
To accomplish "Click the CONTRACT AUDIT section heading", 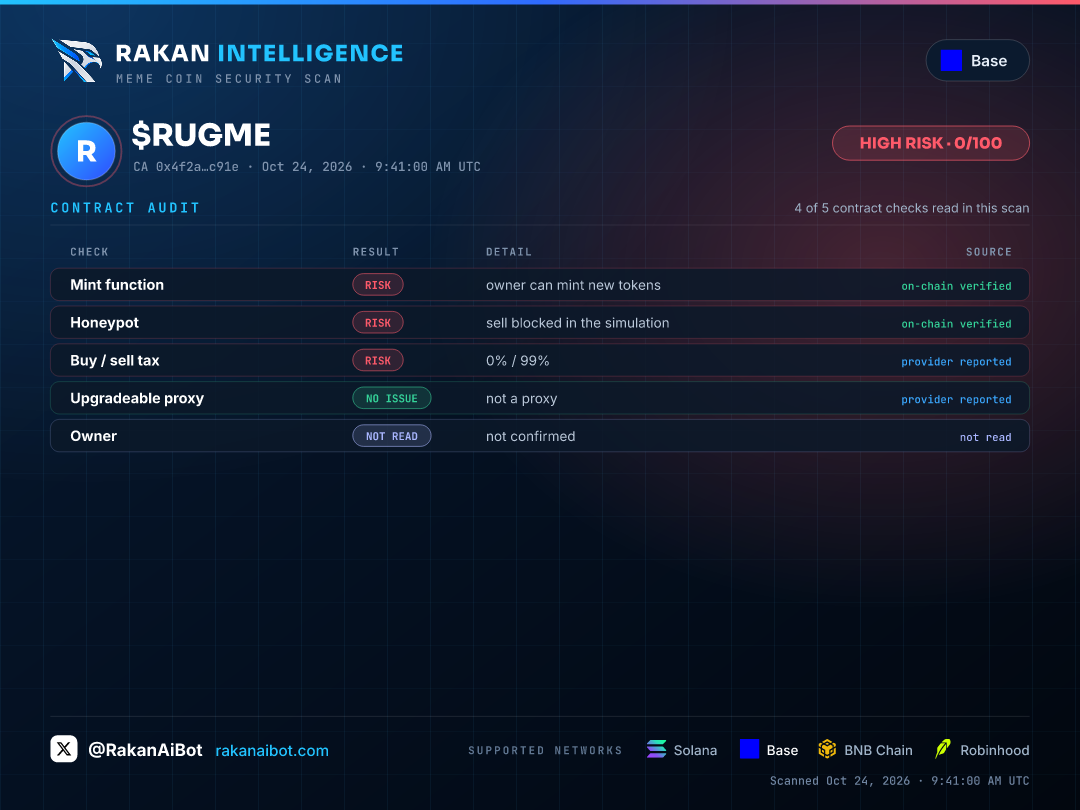I will (125, 208).
